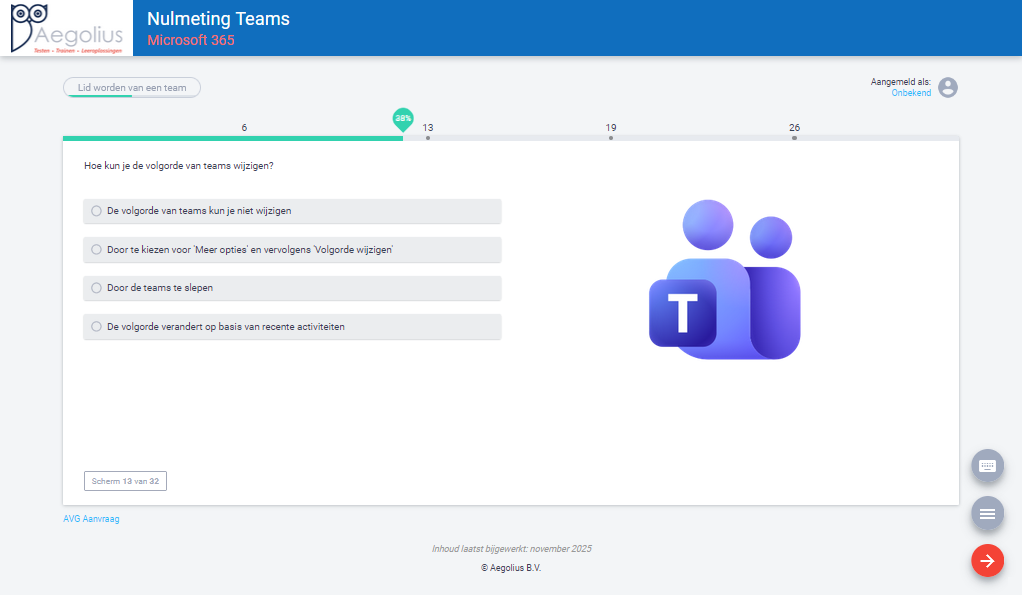
Task: Open the 'AVG Aanvraag' link
Action: (x=91, y=519)
